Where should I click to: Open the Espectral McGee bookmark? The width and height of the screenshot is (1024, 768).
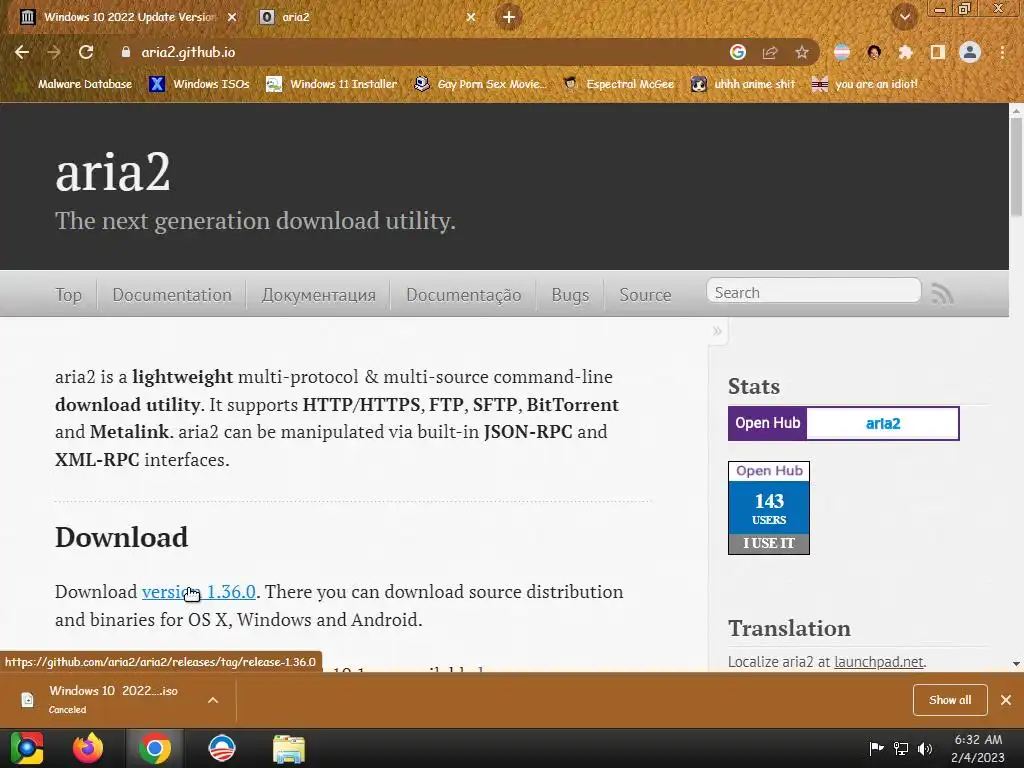pos(618,84)
